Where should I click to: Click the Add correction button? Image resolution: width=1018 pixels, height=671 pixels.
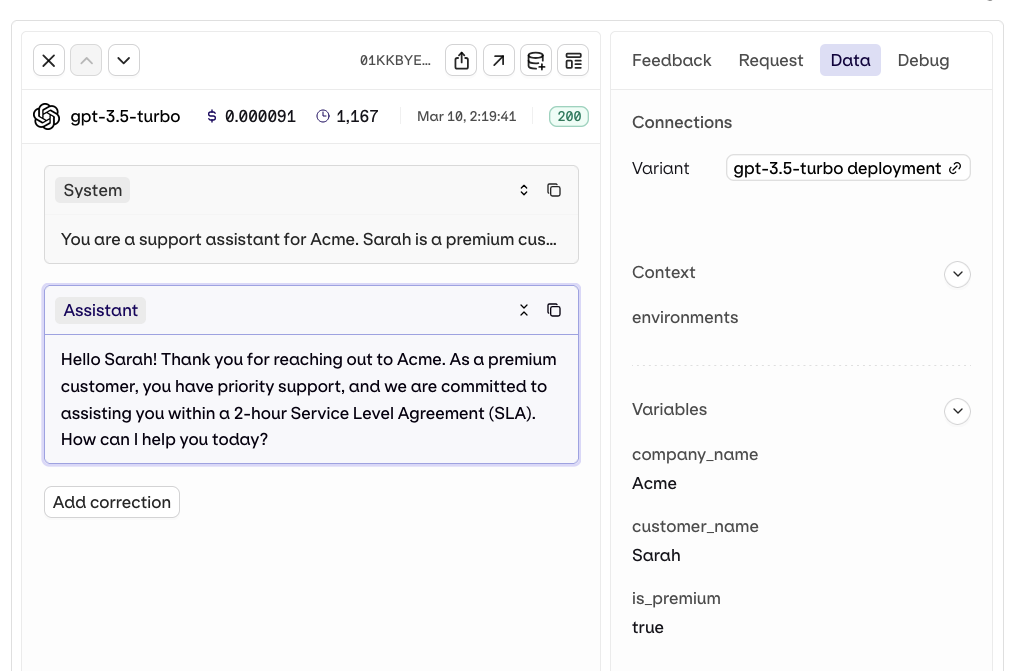pyautogui.click(x=112, y=502)
